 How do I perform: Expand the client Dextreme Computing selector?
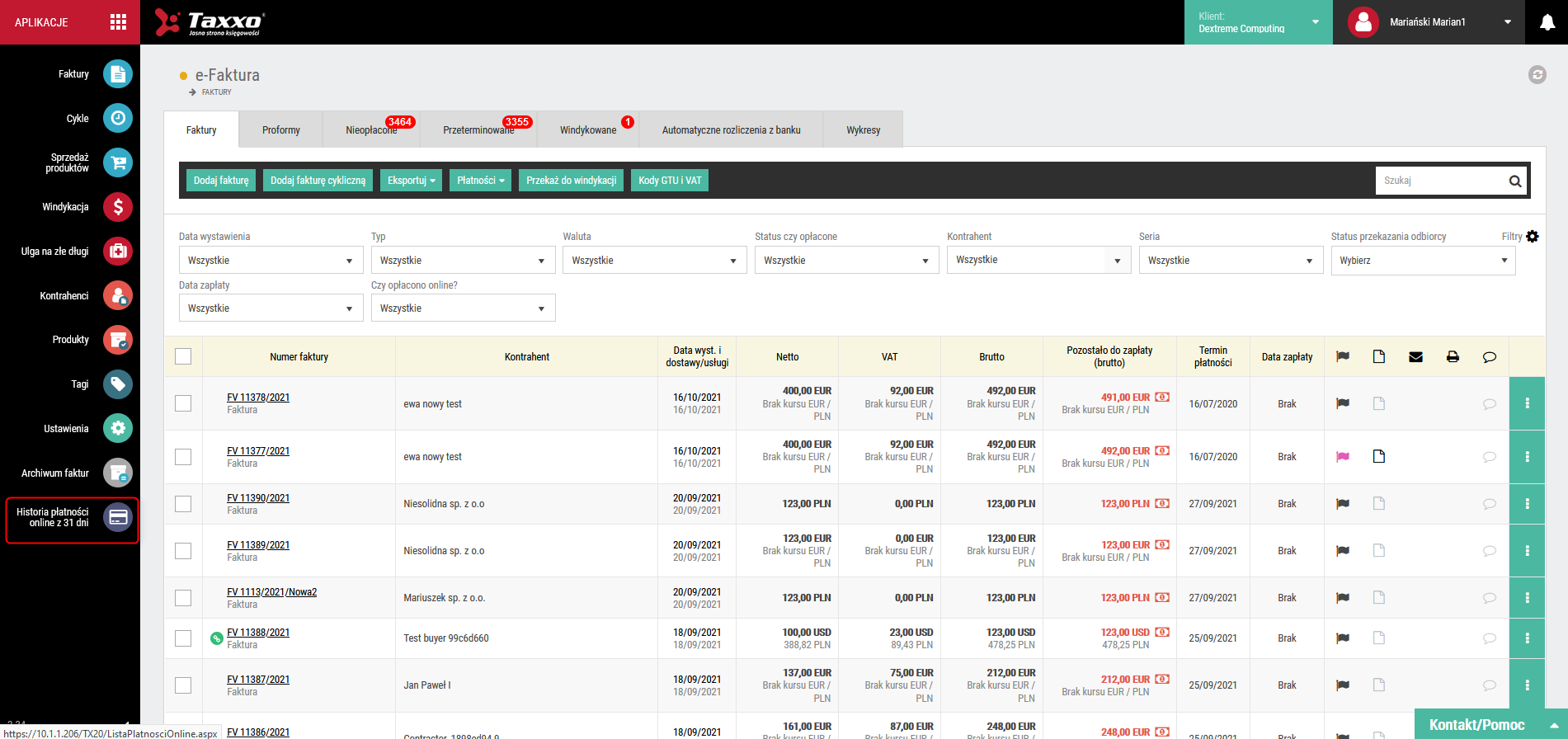coord(1258,22)
